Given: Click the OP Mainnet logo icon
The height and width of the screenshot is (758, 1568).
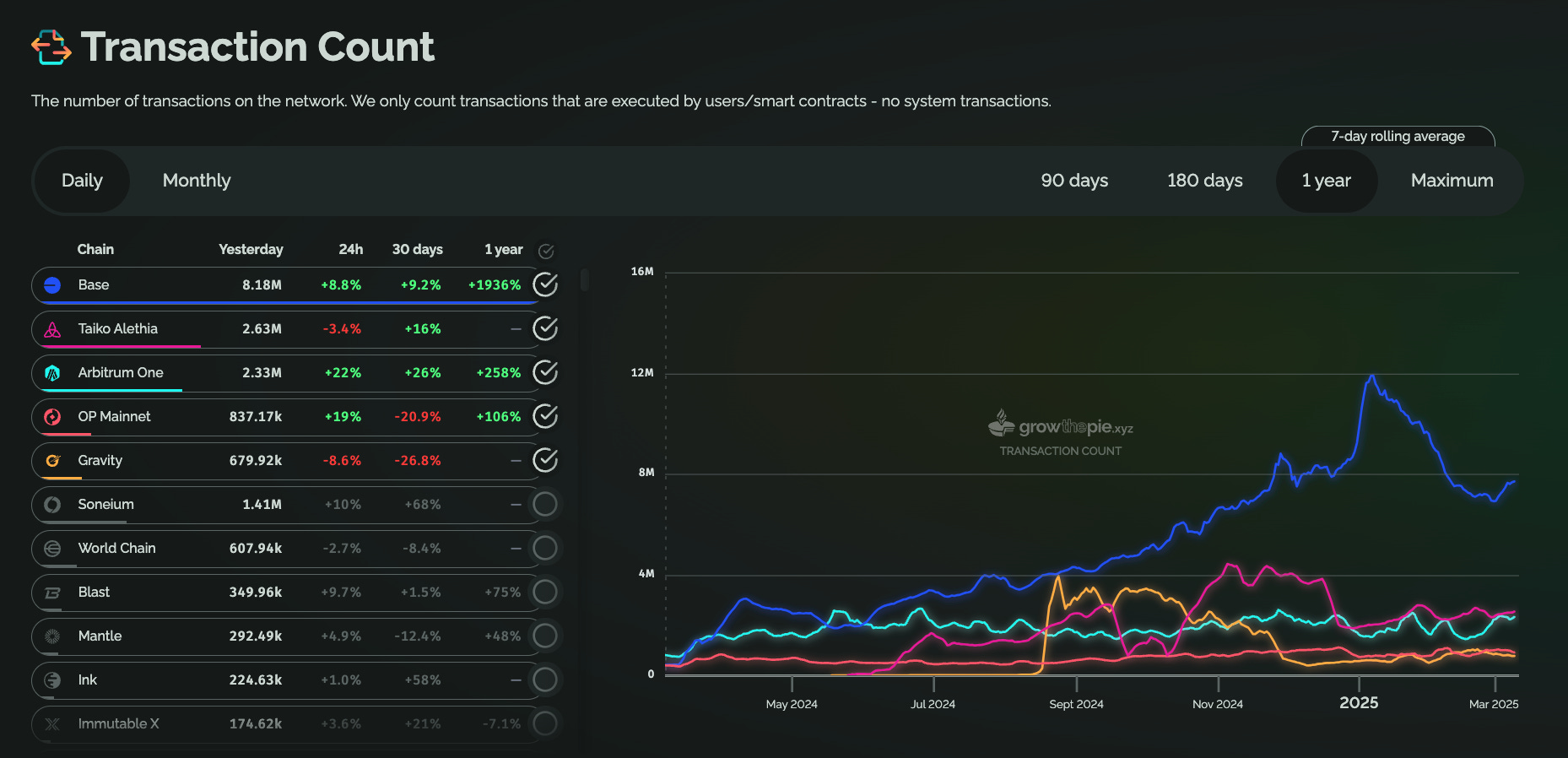Looking at the screenshot, I should click(x=52, y=417).
